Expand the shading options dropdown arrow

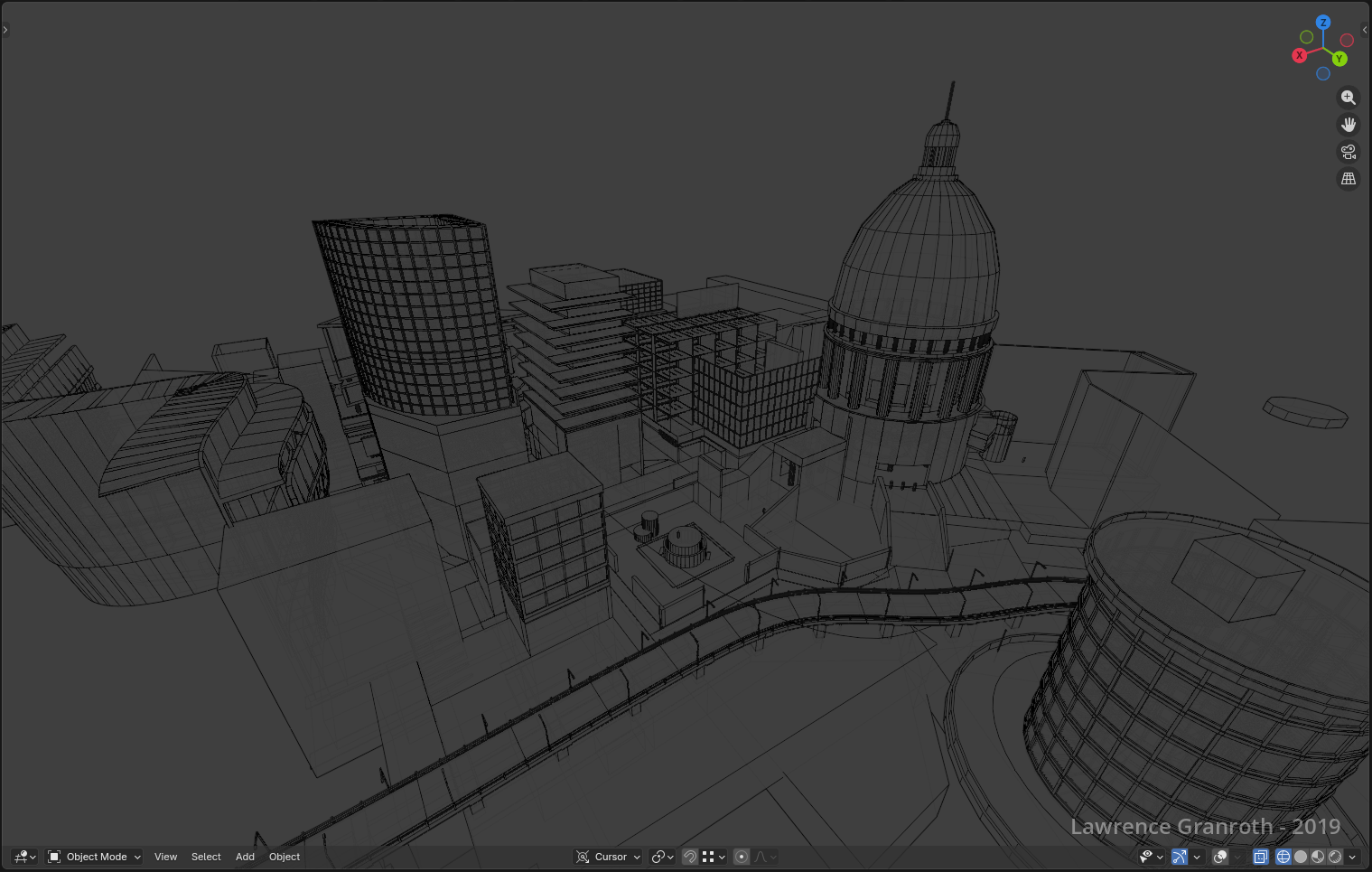[1352, 857]
